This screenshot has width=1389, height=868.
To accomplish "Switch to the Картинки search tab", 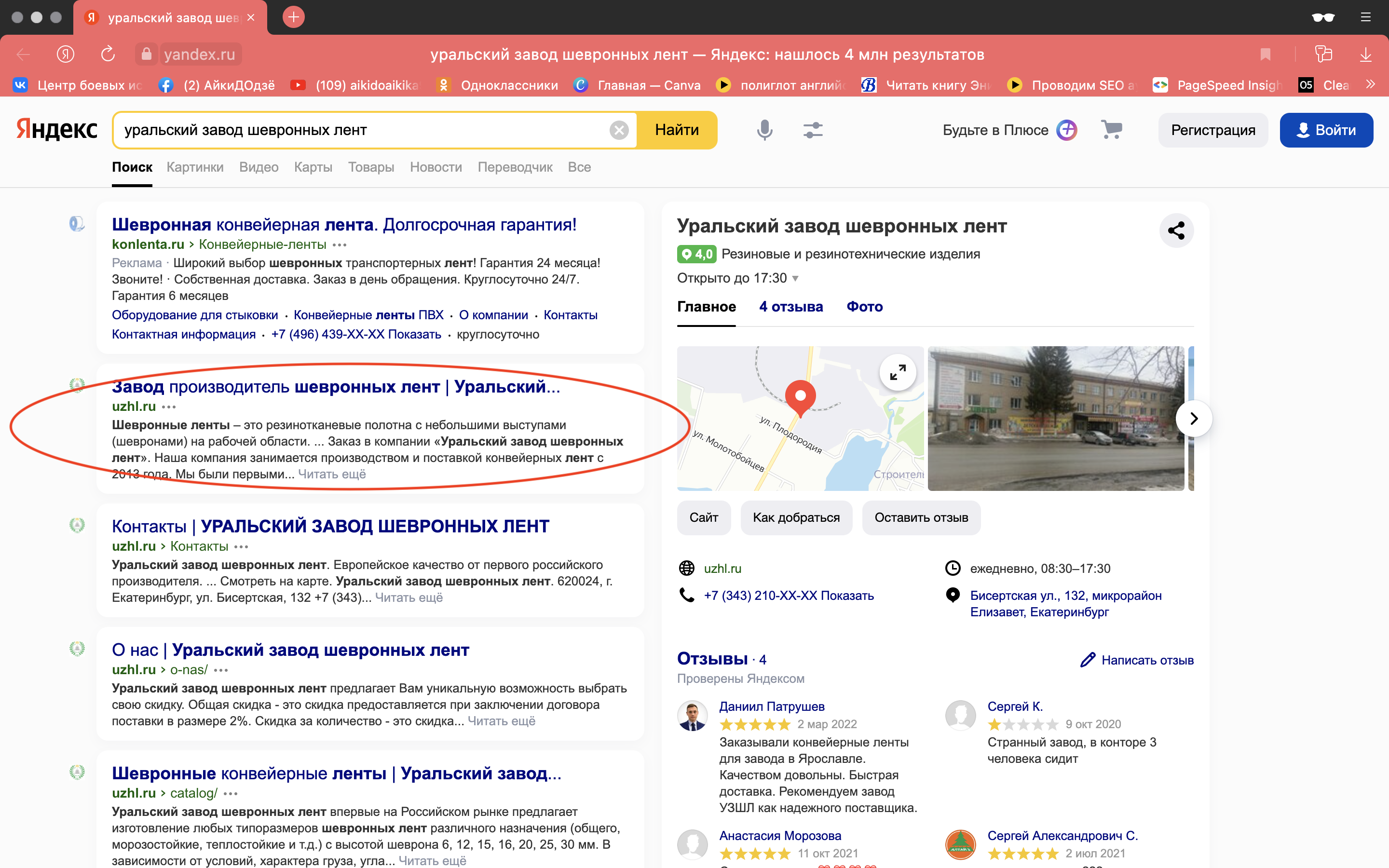I will point(194,167).
